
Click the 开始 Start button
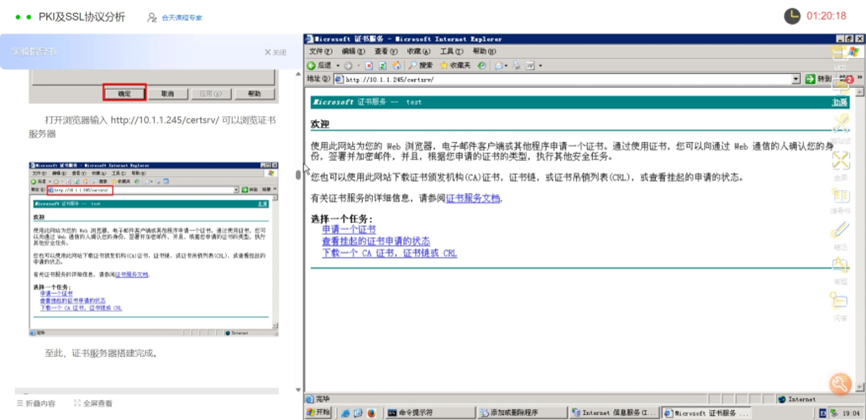[x=319, y=412]
